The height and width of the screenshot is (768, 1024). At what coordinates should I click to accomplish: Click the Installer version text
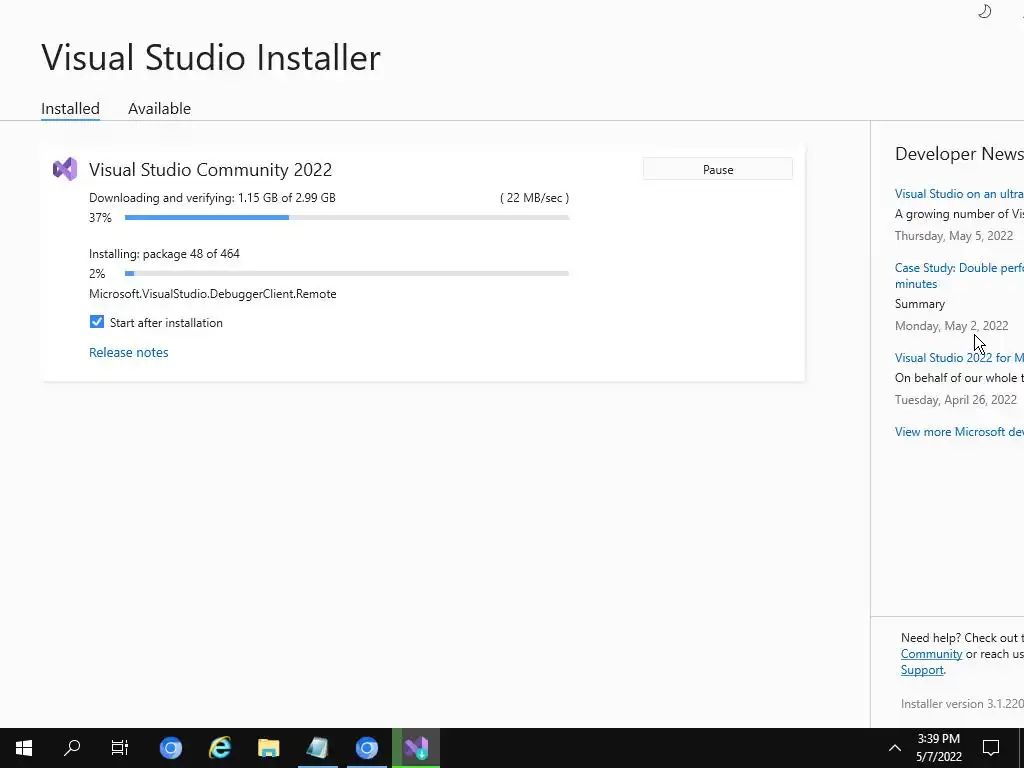(962, 703)
